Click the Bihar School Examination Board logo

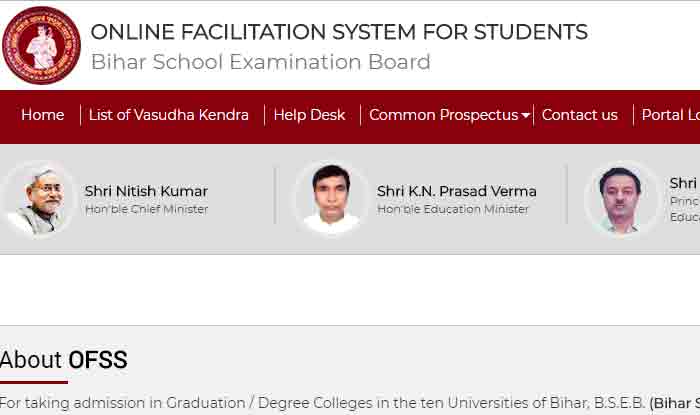pyautogui.click(x=42, y=45)
